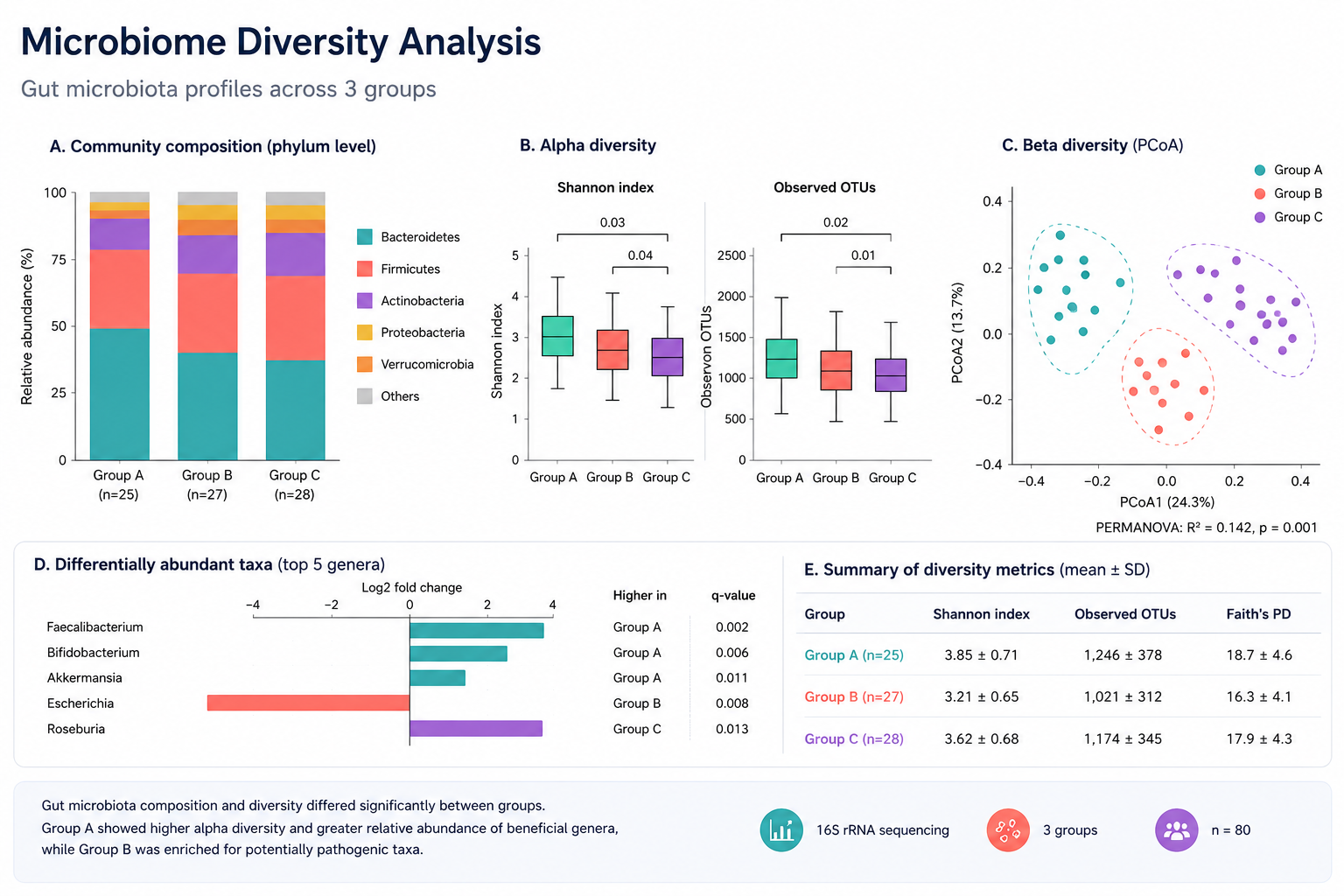
Task: Click the 0.04 significance label in Shannon plot
Action: click(x=640, y=255)
